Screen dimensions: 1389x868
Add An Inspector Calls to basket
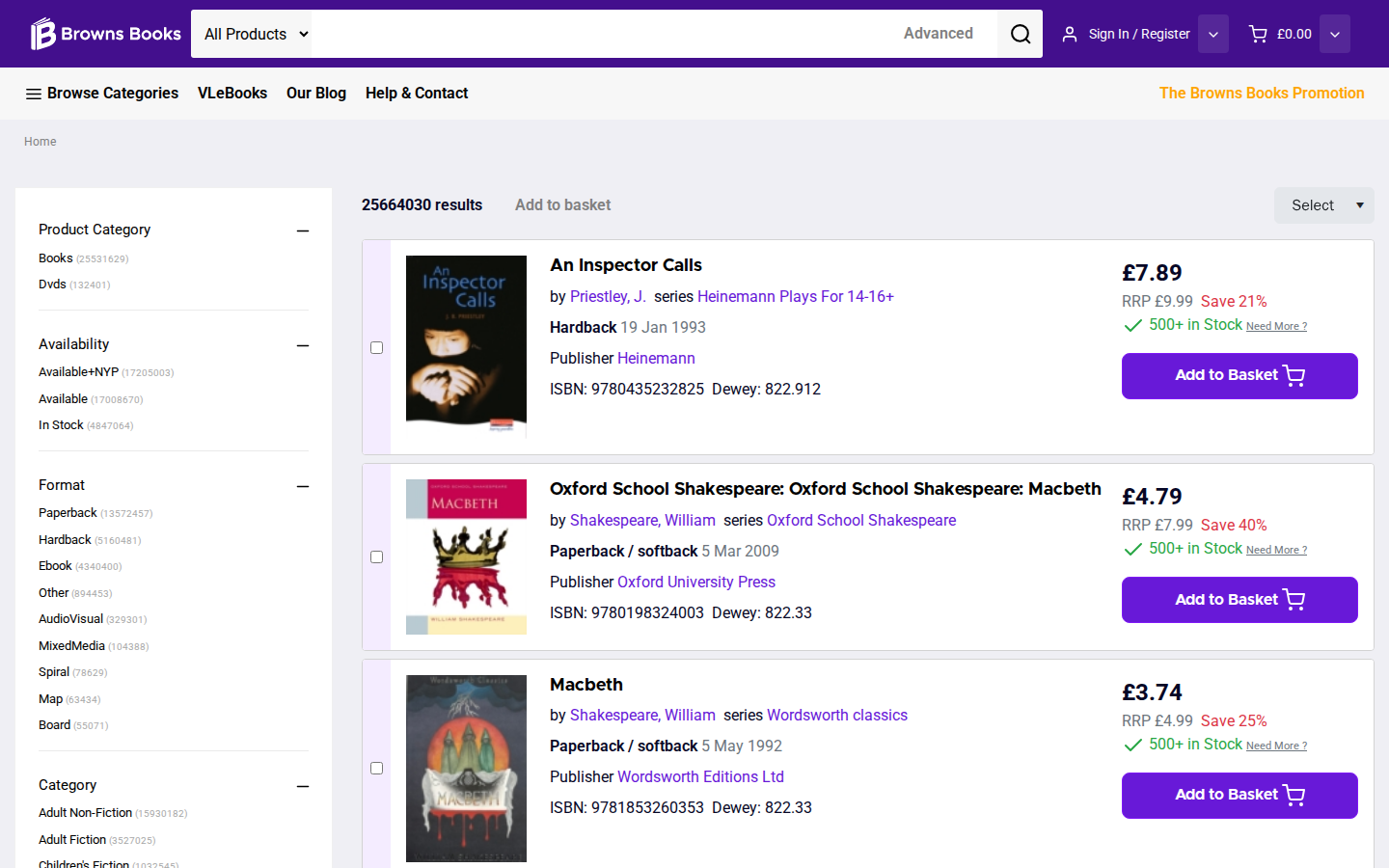(x=1239, y=376)
